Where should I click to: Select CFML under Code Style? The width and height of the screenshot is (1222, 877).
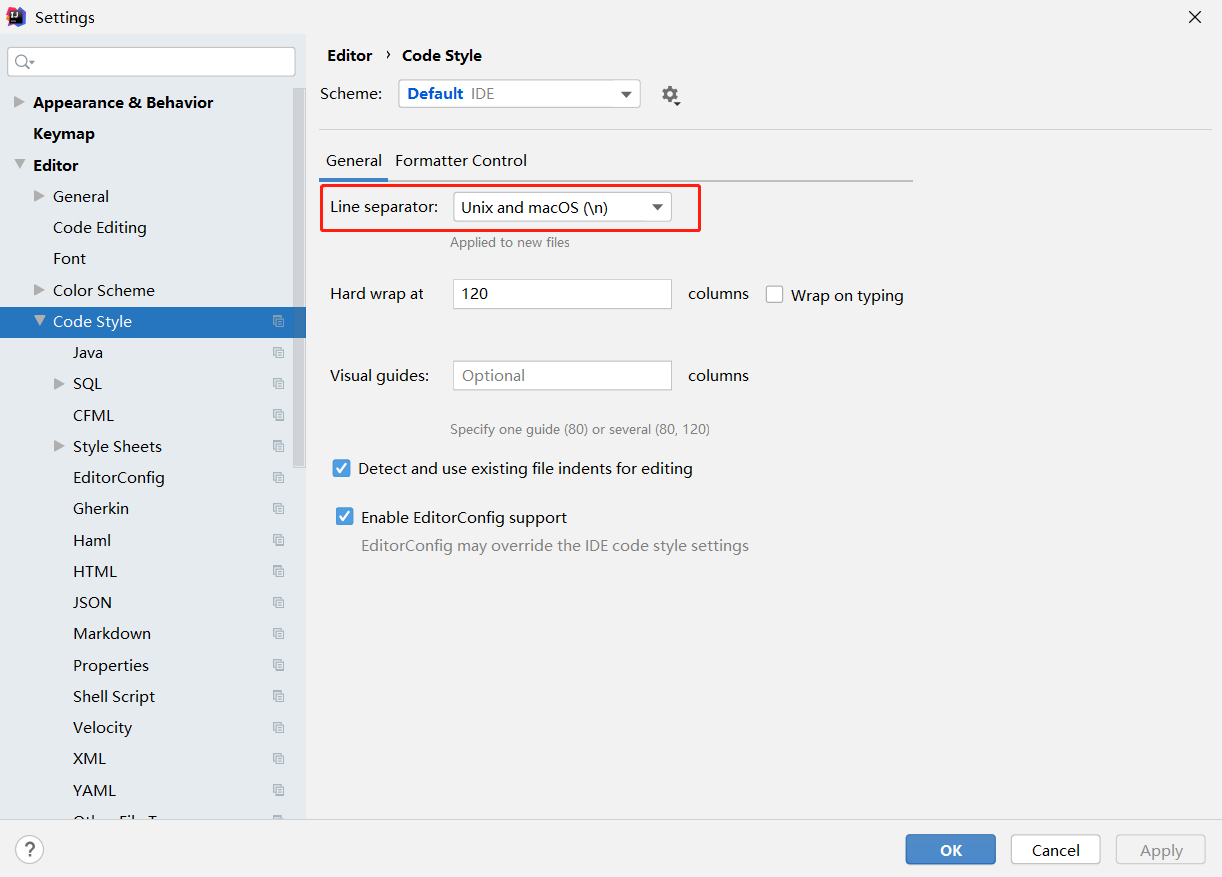pos(94,415)
